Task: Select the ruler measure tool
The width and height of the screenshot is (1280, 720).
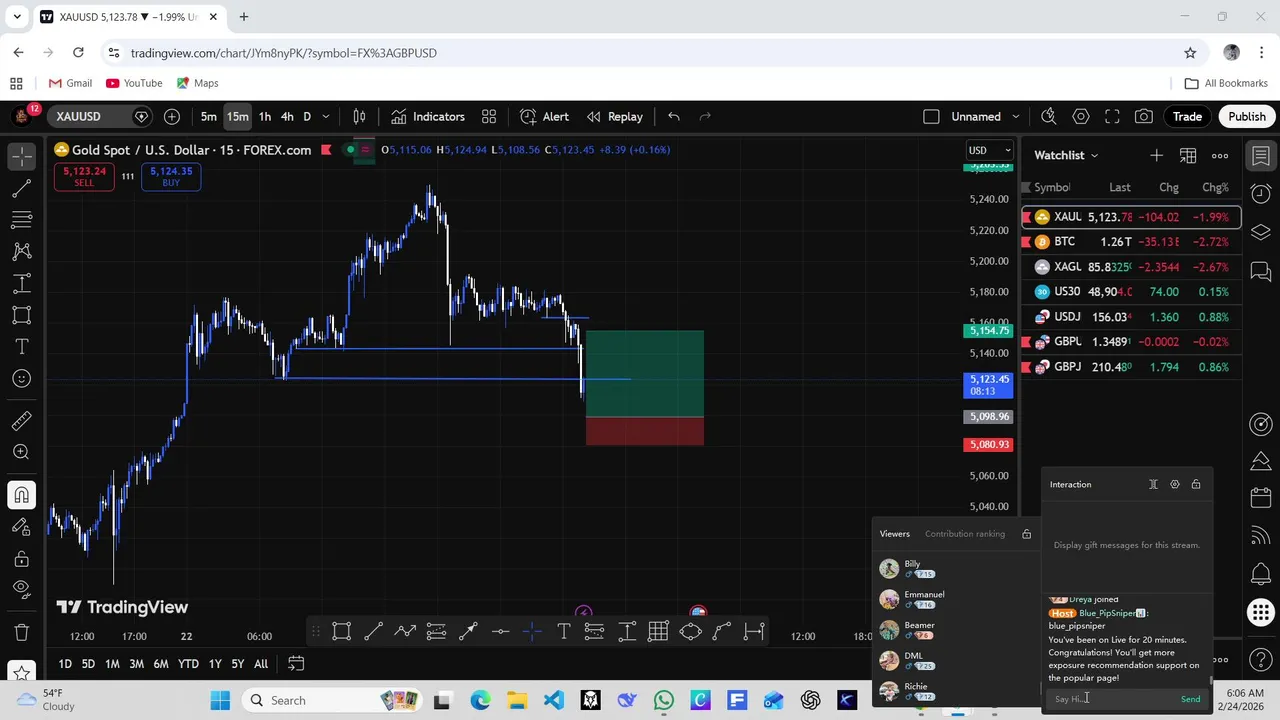Action: [21, 421]
